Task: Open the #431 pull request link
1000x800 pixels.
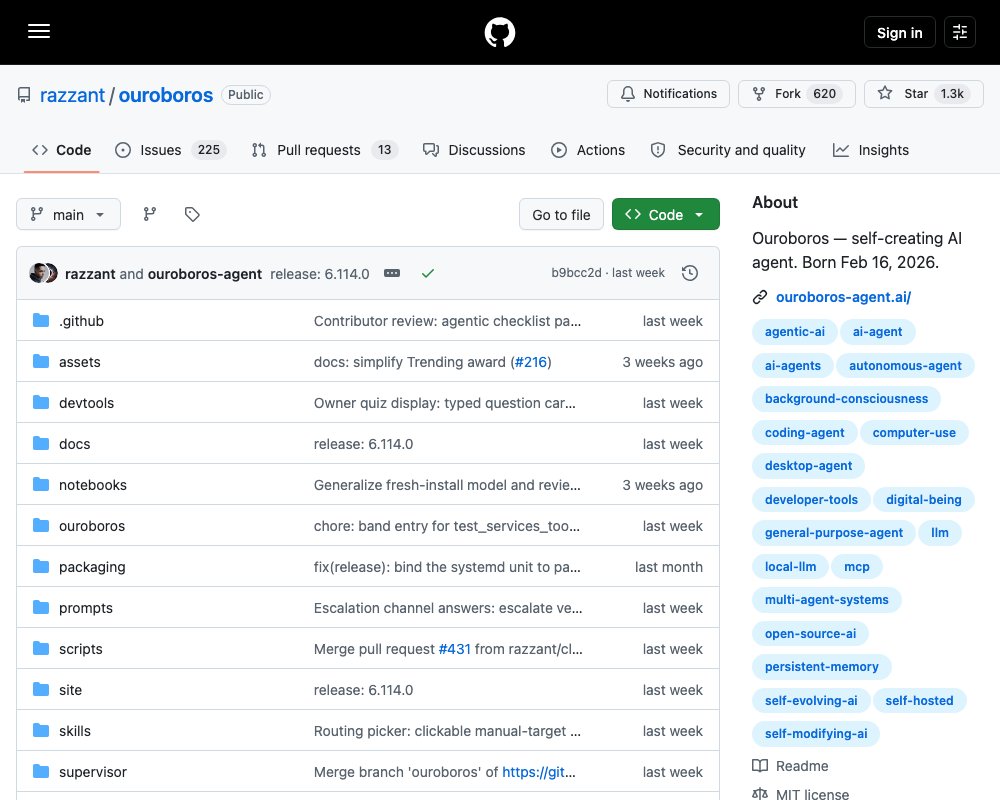Action: [455, 649]
